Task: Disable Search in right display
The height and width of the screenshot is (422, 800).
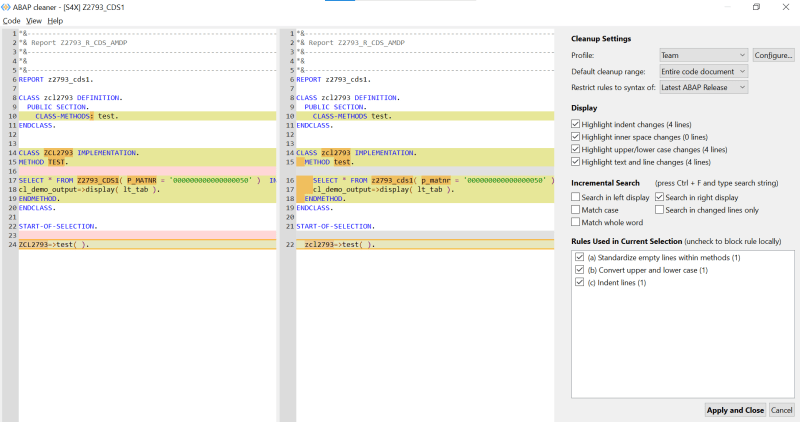Action: [x=659, y=197]
